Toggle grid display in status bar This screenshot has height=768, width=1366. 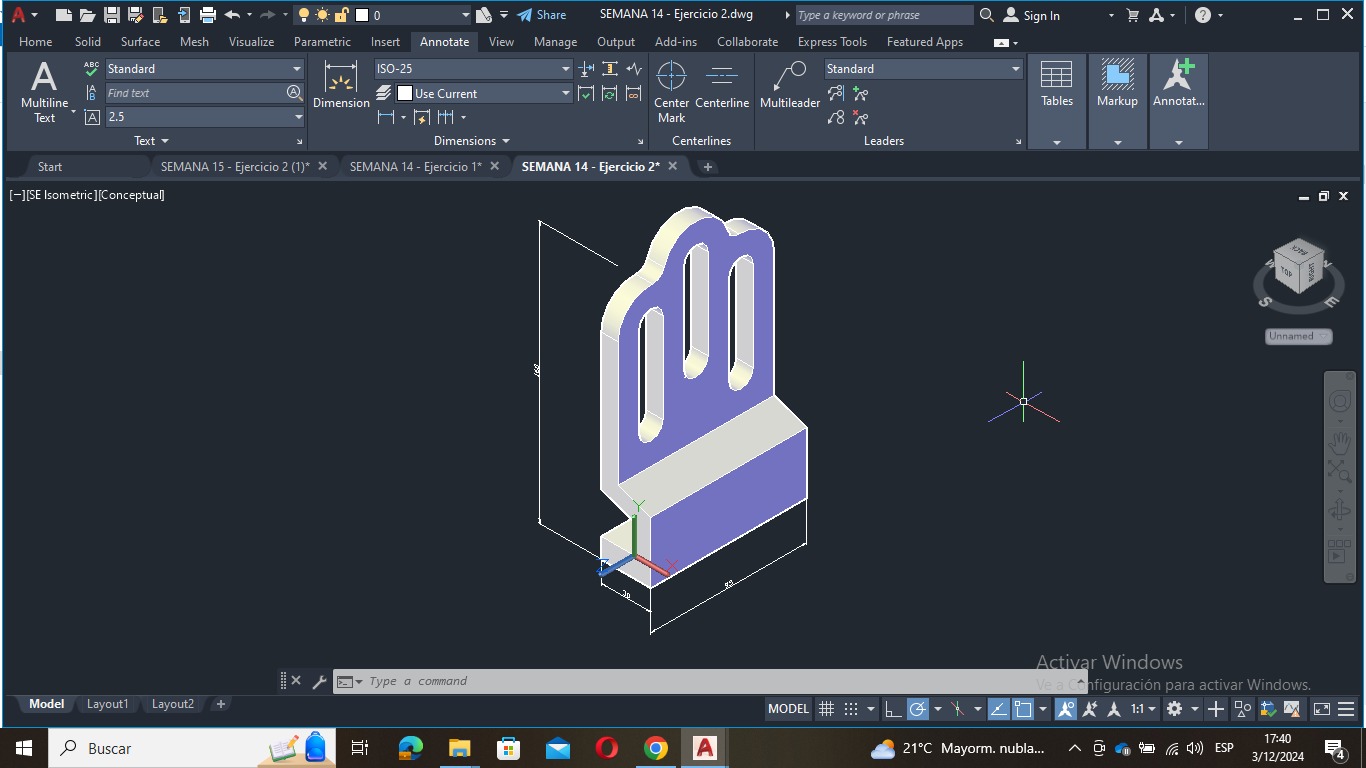click(826, 709)
